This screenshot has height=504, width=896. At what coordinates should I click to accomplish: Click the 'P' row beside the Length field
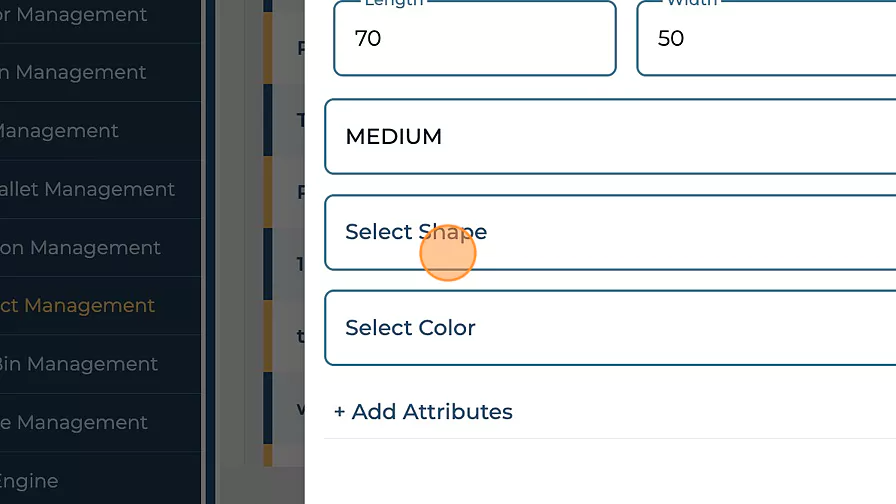[301, 47]
